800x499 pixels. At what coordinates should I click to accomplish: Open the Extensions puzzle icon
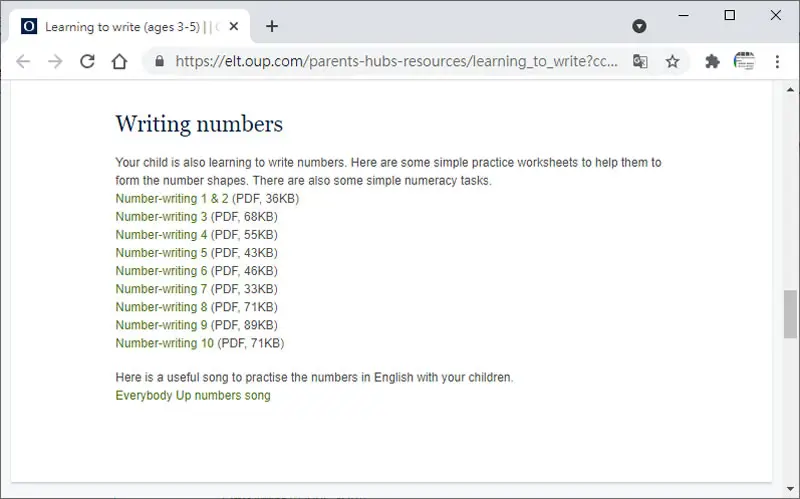[712, 62]
